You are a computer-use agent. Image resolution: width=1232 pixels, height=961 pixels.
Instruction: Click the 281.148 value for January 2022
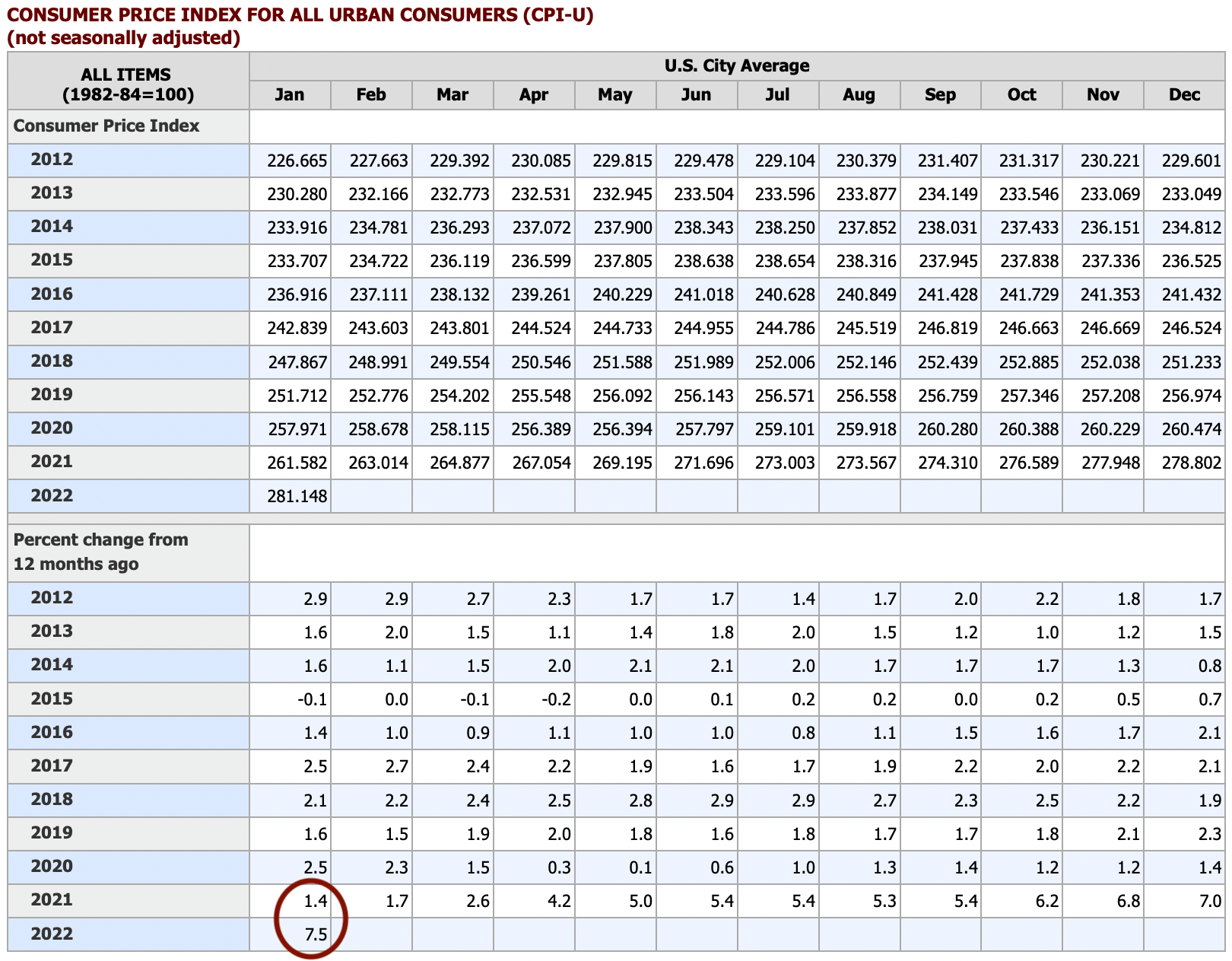point(297,497)
